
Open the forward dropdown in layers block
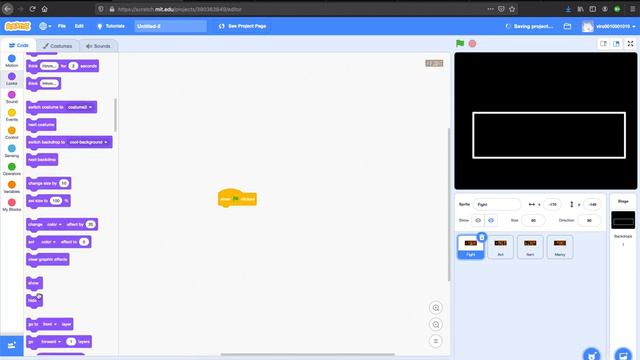[51, 342]
